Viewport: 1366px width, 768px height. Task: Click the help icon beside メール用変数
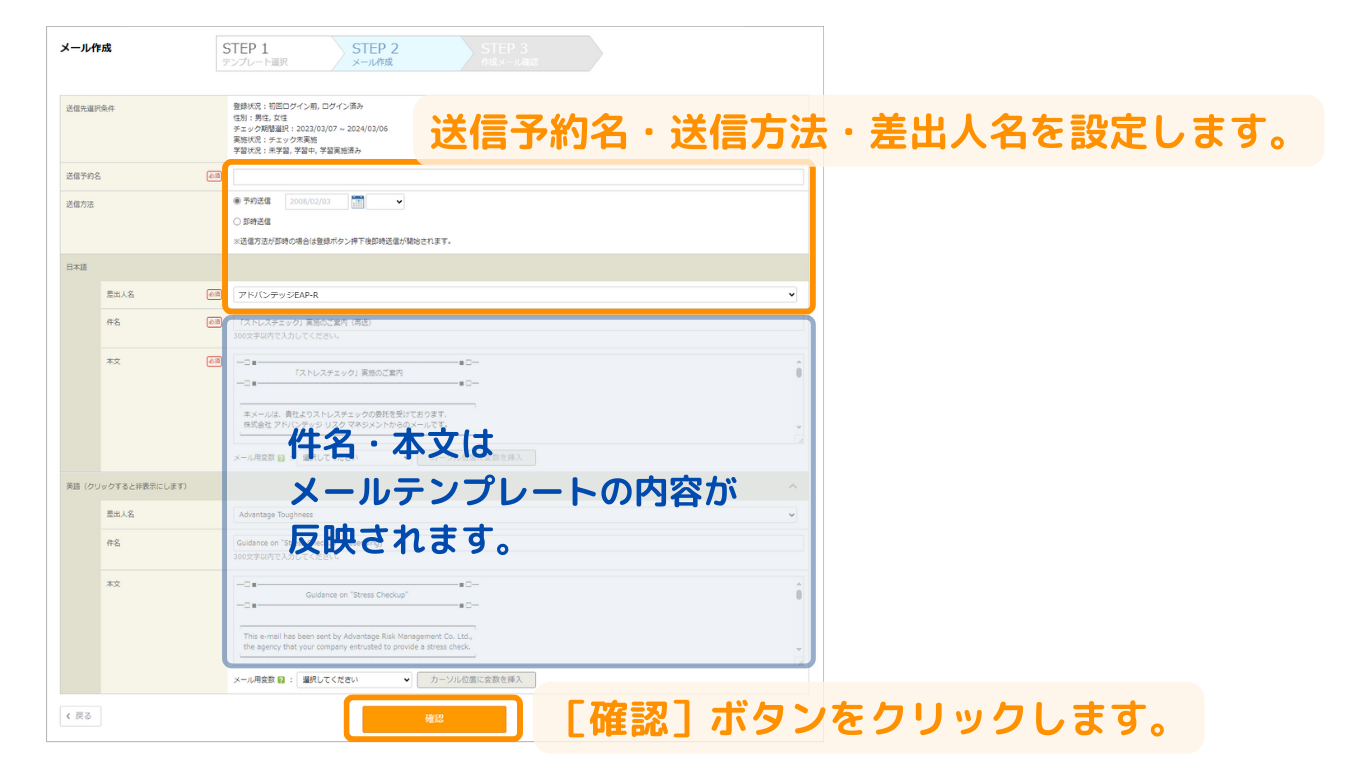coord(281,680)
